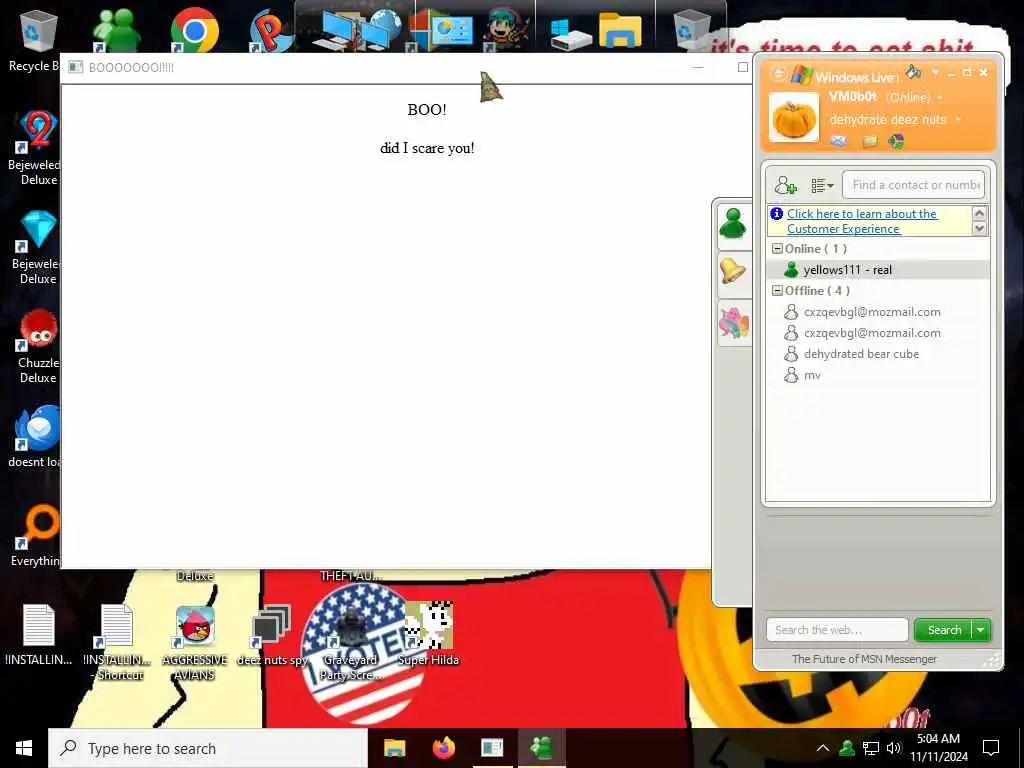Viewport: 1024px width, 768px height.
Task: Click the notification banner scroll up arrow
Action: [x=979, y=213]
